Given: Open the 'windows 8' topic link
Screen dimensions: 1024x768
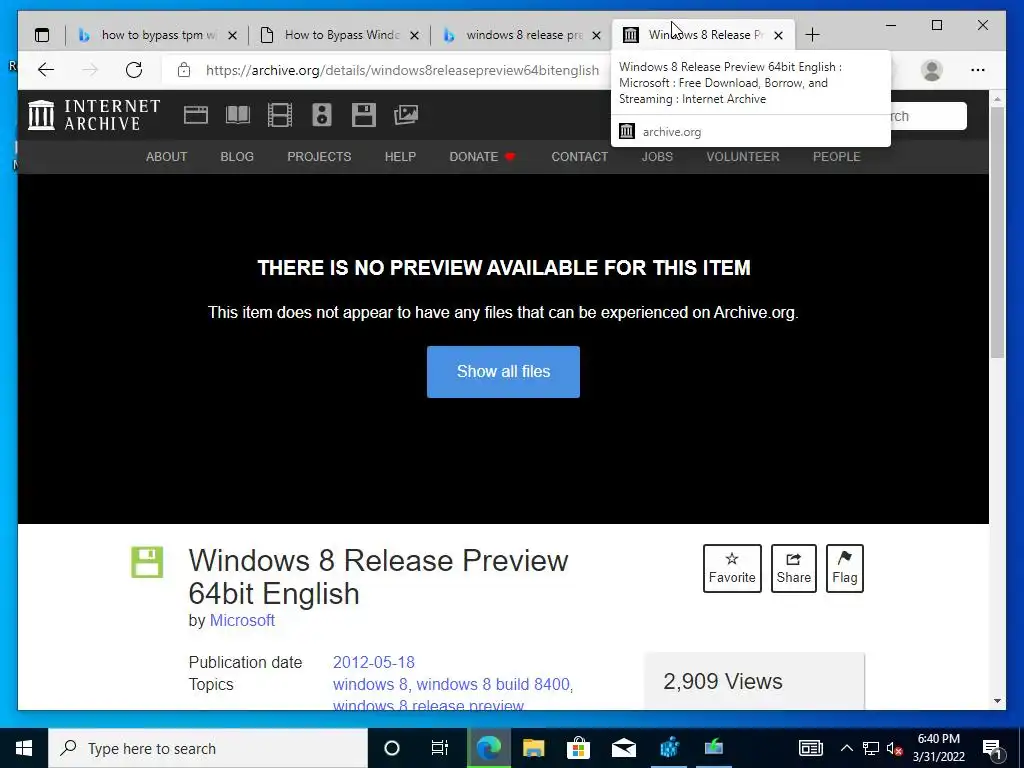Looking at the screenshot, I should click(370, 684).
